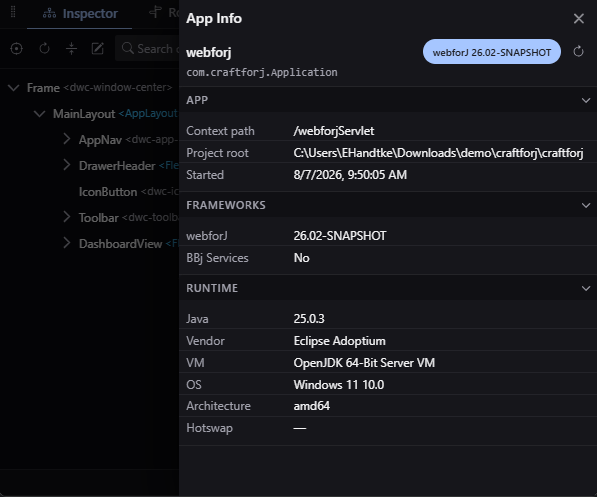The height and width of the screenshot is (497, 597).
Task: Click the amd64 architecture value
Action: pos(311,406)
